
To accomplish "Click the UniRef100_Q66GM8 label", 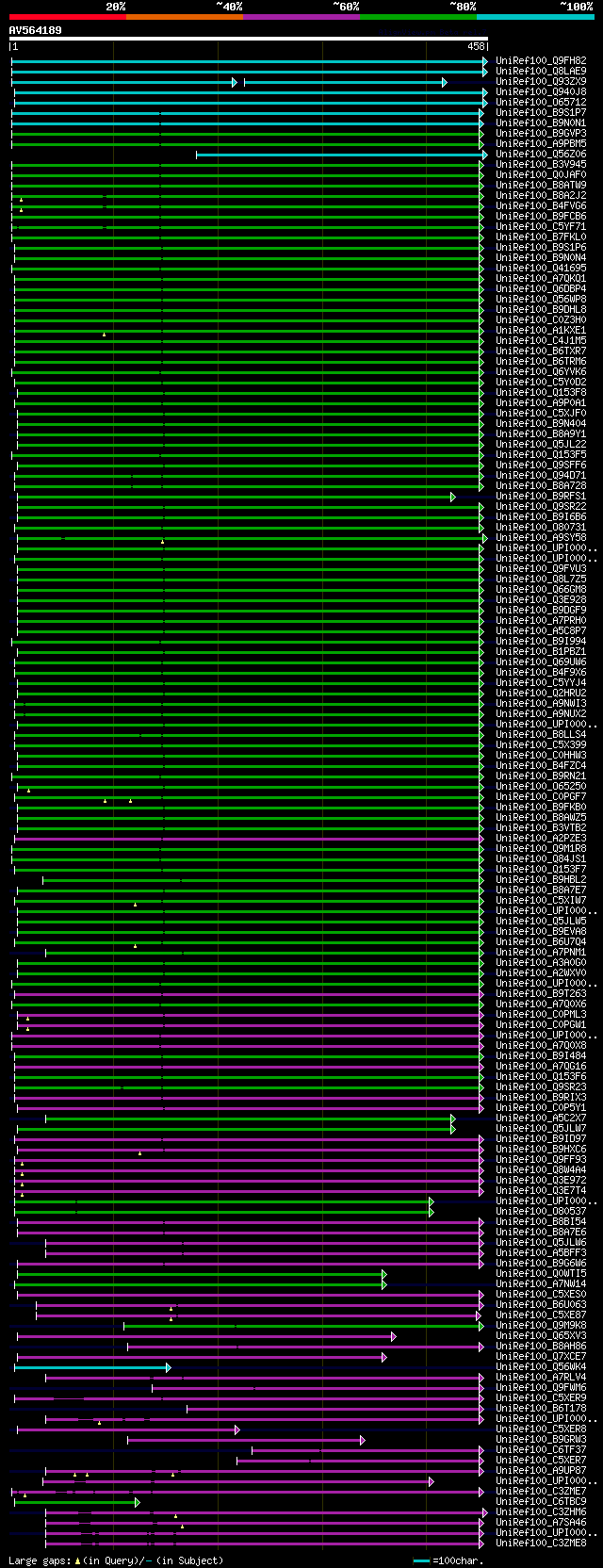I will [x=541, y=590].
